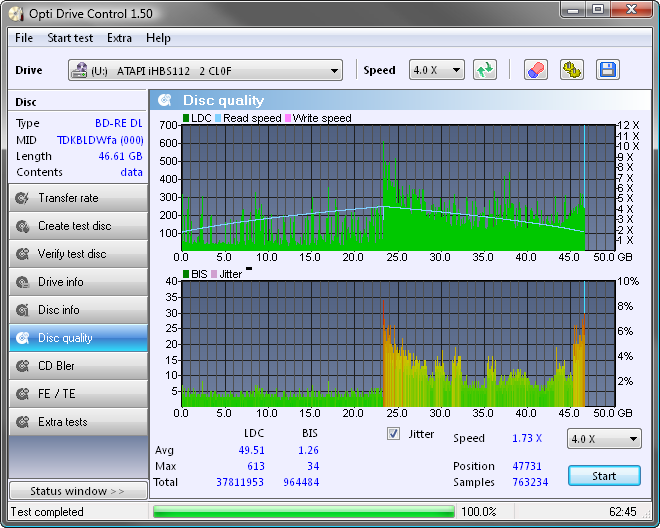Select Drive info in sidebar
Screen dimensions: 660x528
pyautogui.click(x=78, y=282)
